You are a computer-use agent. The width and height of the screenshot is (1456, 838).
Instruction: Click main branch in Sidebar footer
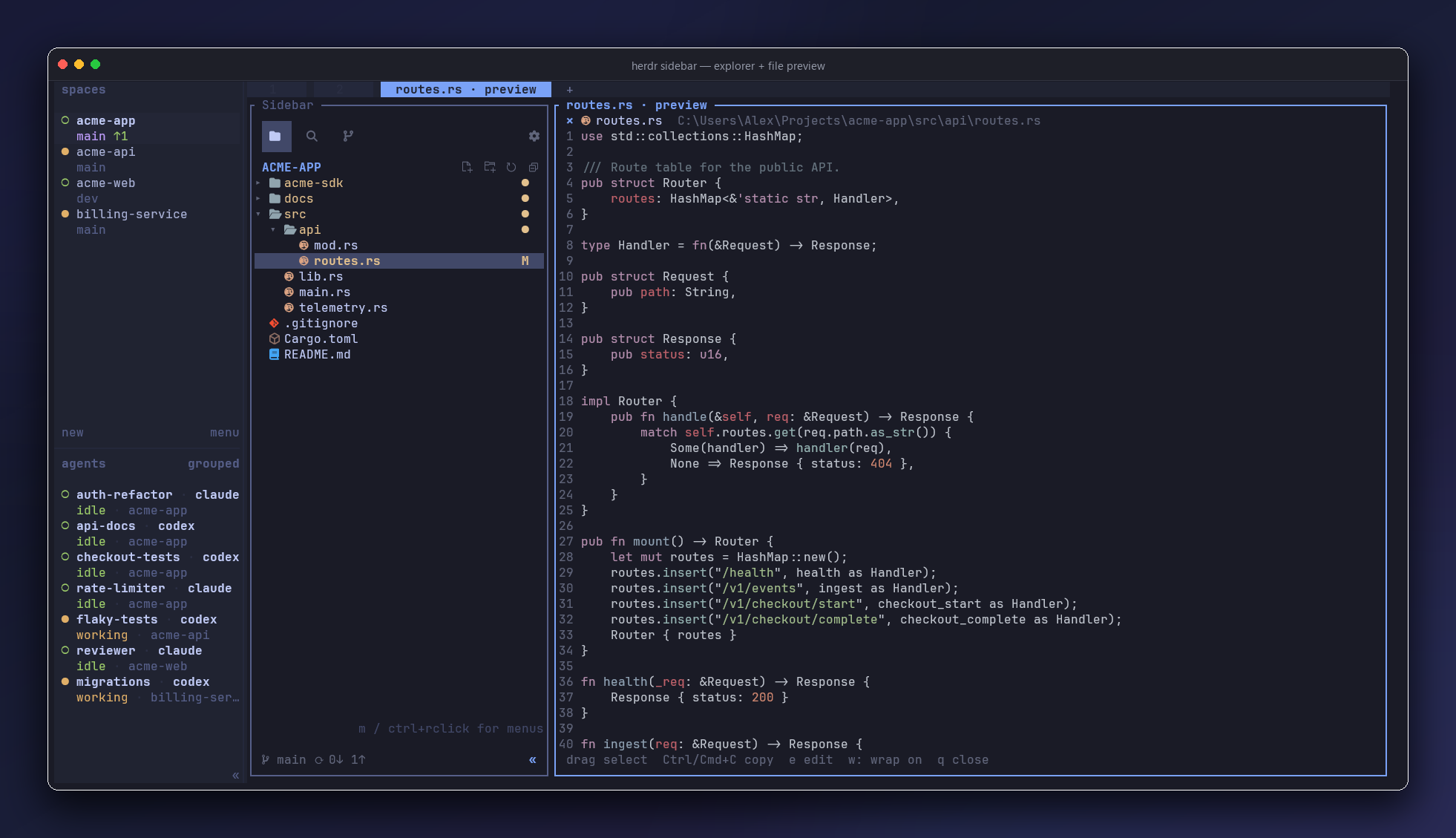coord(283,760)
